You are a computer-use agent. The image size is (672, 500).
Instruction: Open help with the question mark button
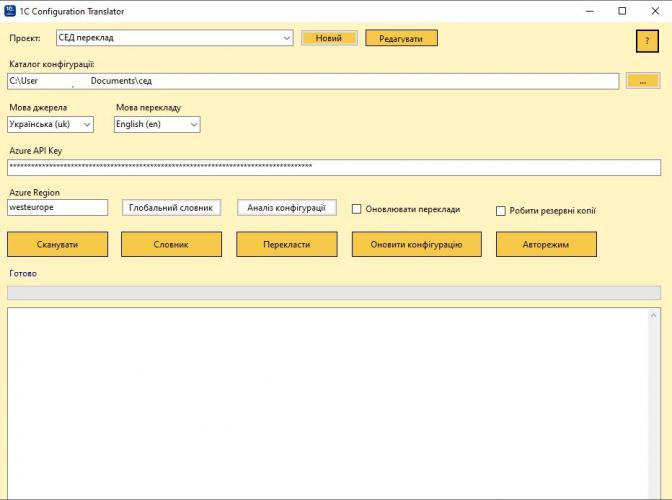(647, 41)
